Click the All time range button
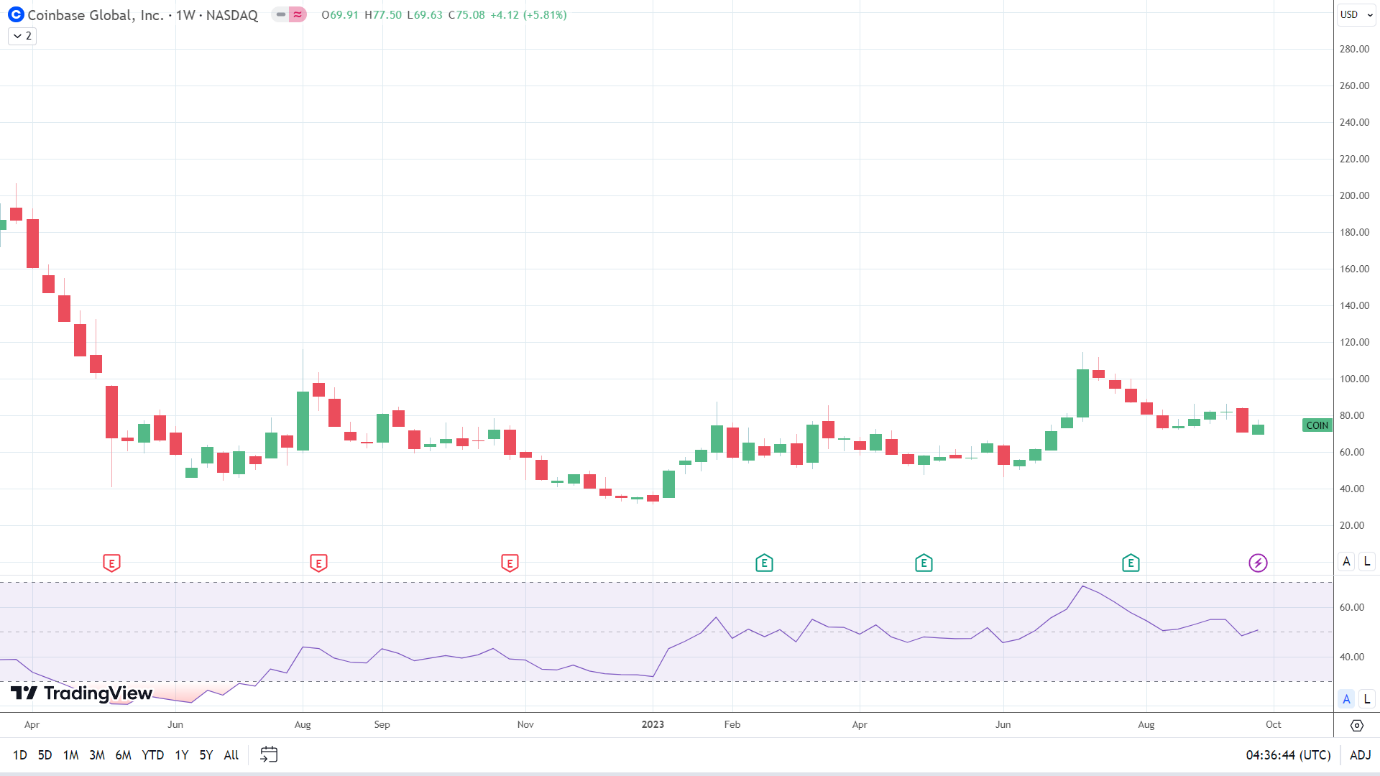The height and width of the screenshot is (776, 1380). (231, 755)
